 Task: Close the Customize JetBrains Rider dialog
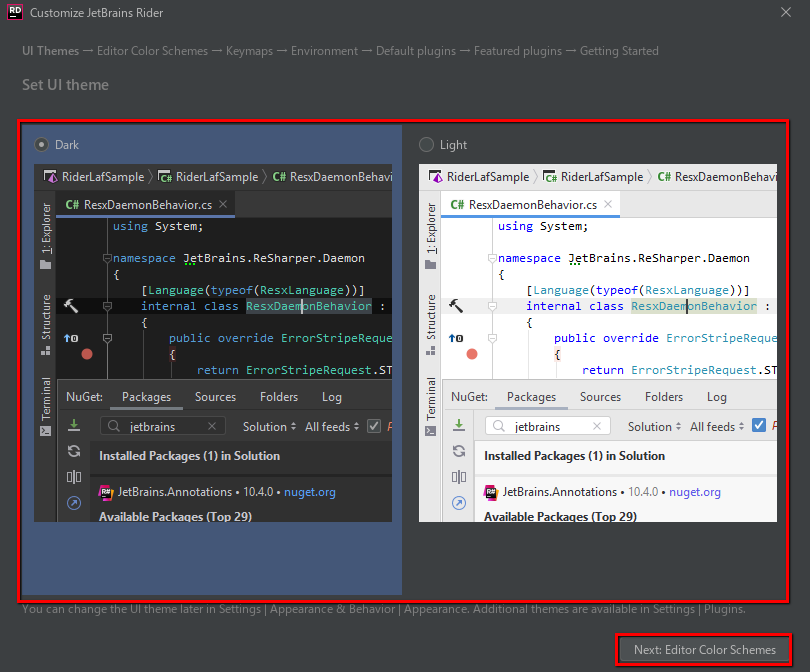click(x=786, y=12)
